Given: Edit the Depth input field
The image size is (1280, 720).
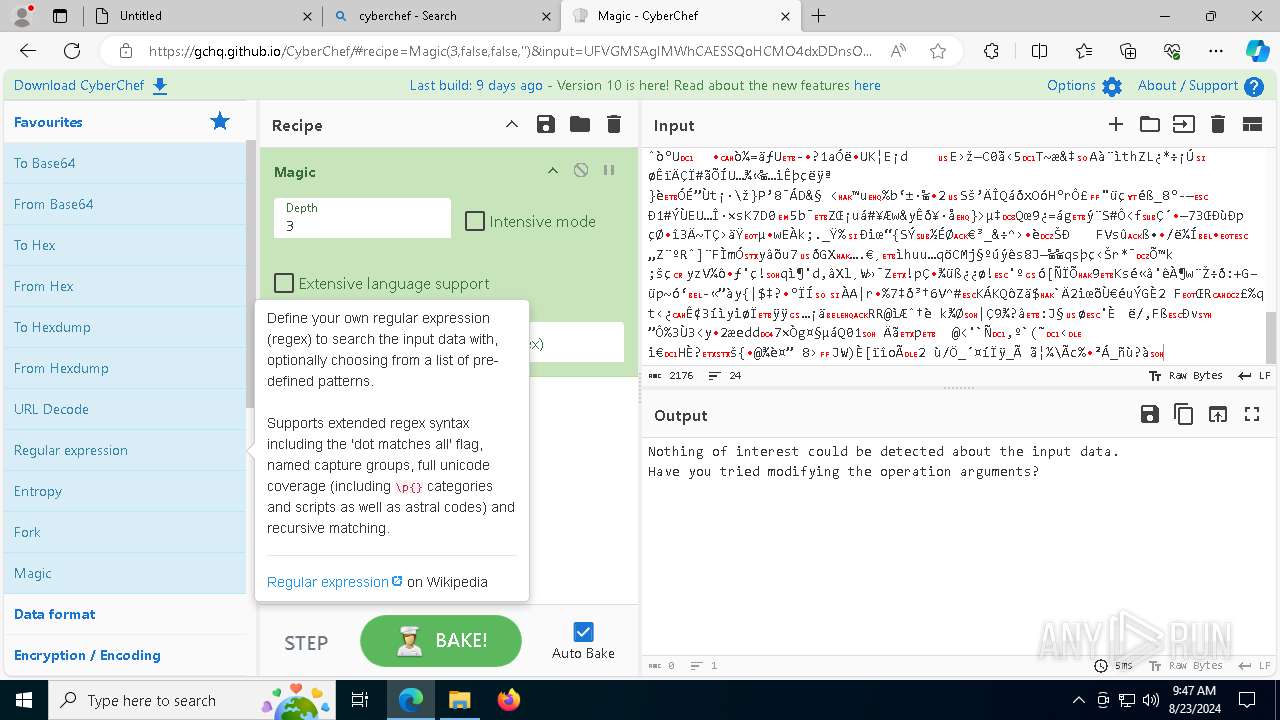Looking at the screenshot, I should tap(362, 218).
